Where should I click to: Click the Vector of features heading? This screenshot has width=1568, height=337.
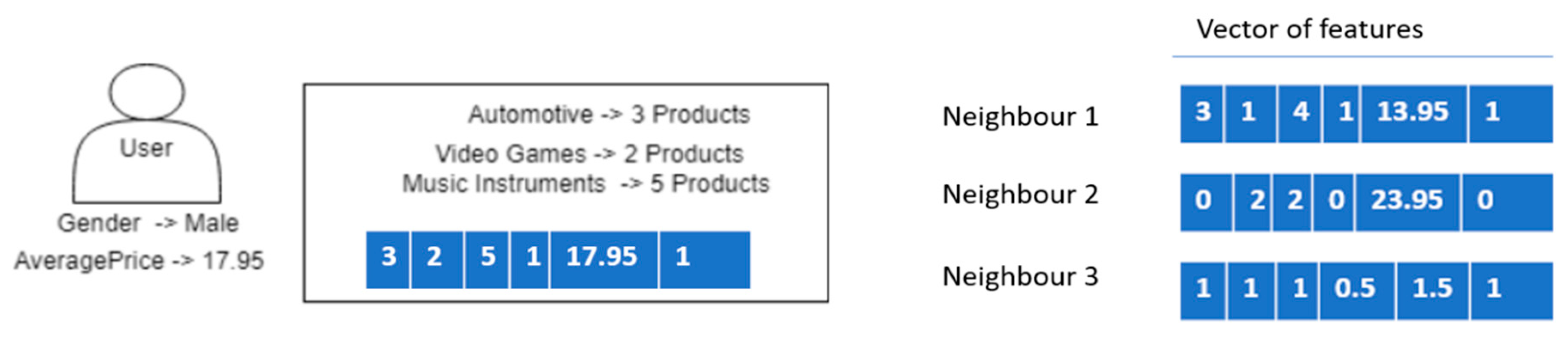(x=1309, y=29)
